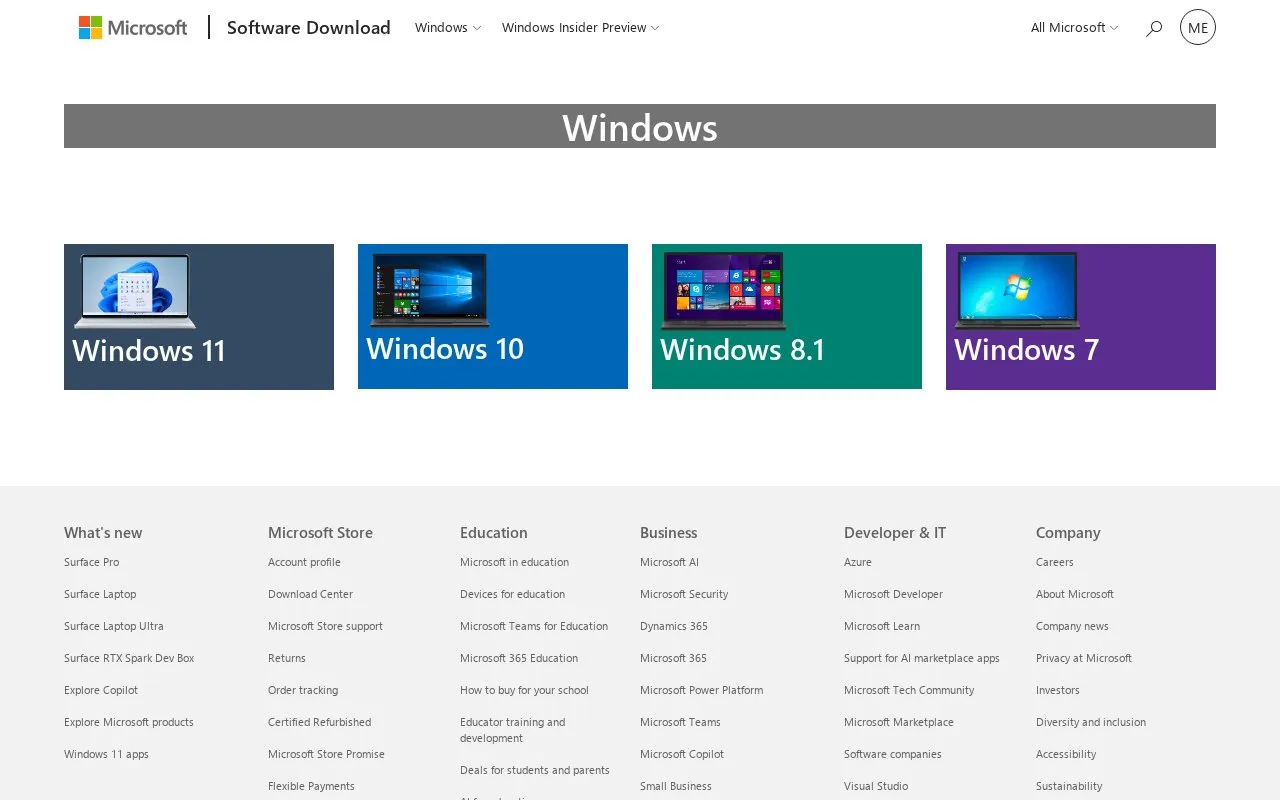Open Azure link
This screenshot has height=800, width=1280.
tap(858, 562)
